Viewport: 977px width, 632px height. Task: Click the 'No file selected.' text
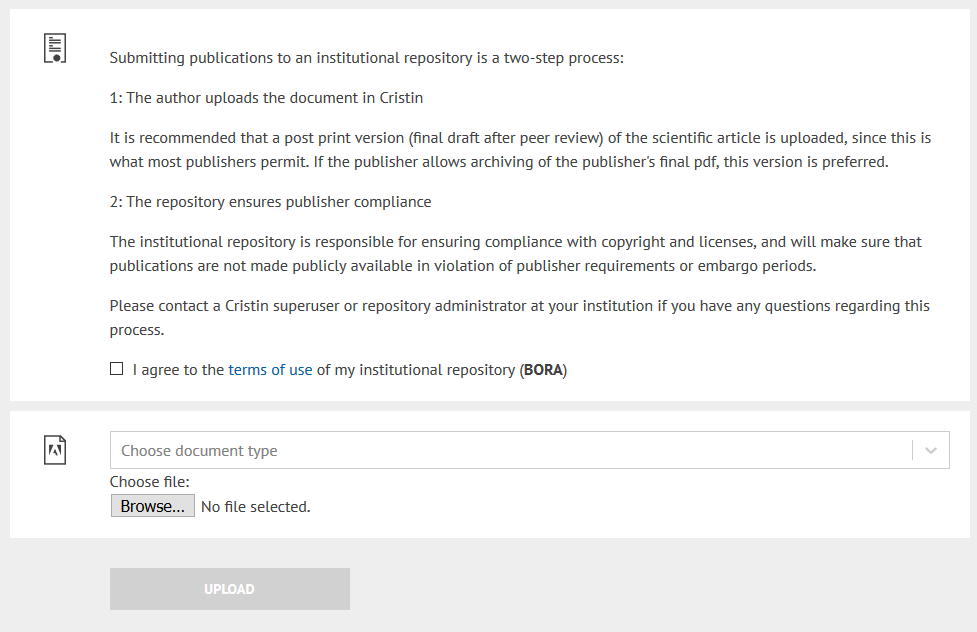coord(256,507)
